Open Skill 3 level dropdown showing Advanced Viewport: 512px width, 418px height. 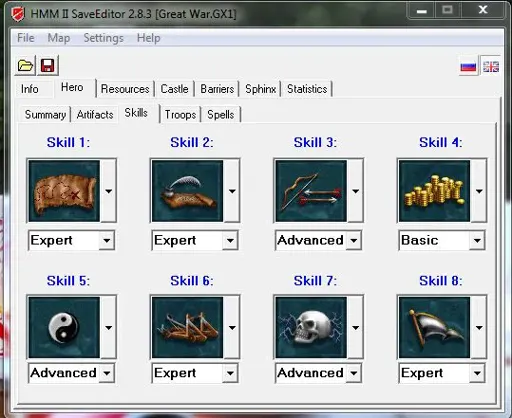318,240
